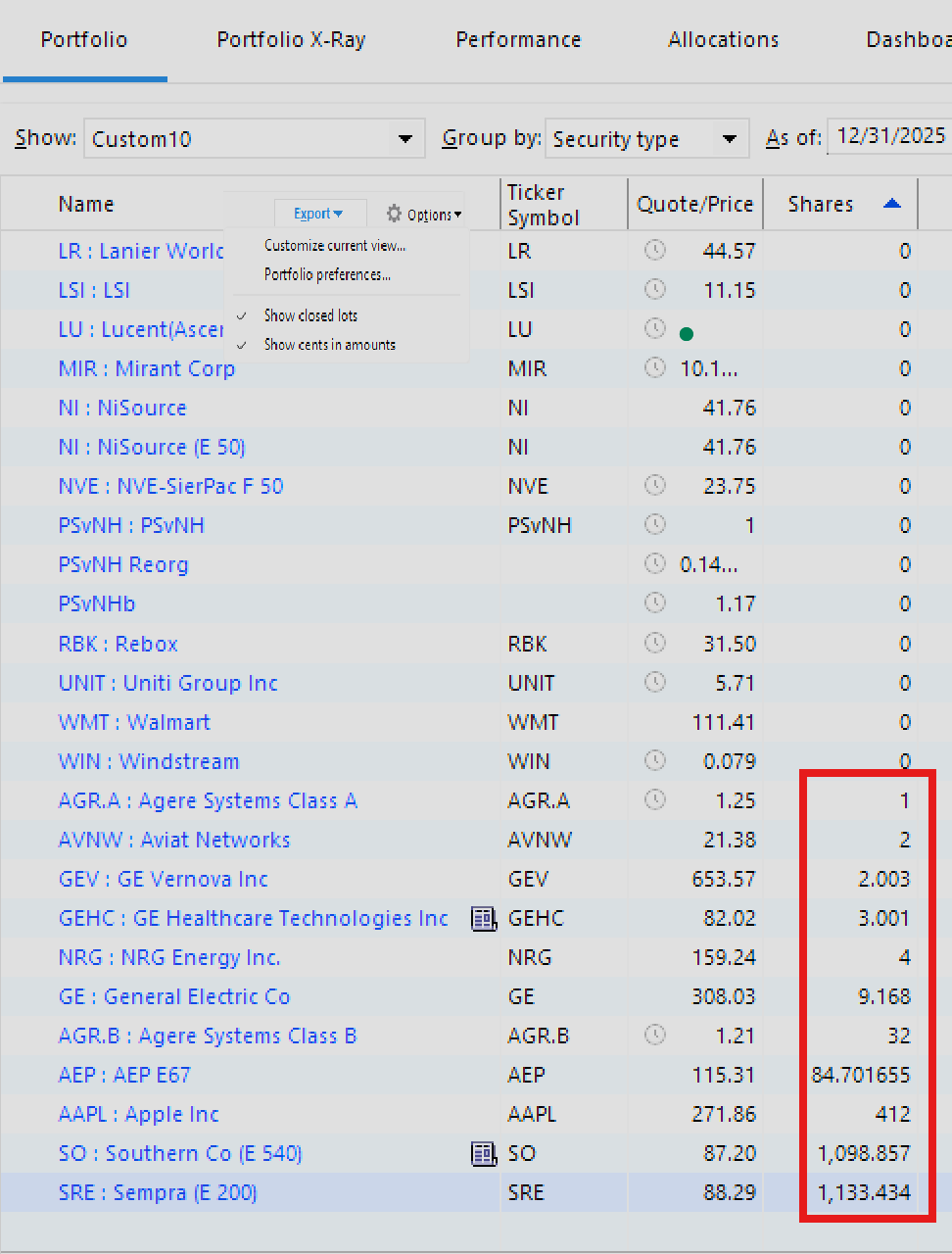Choose Customize current view menu item
The height and width of the screenshot is (1254, 952).
[335, 246]
